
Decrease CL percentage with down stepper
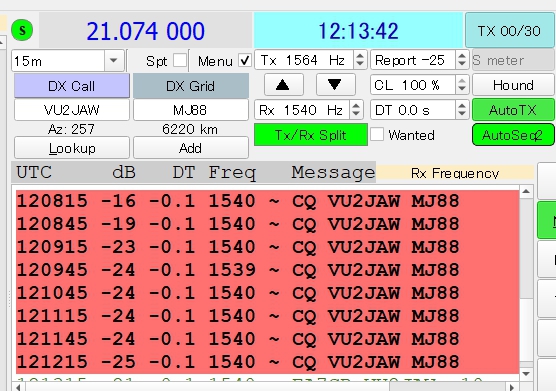[462, 89]
